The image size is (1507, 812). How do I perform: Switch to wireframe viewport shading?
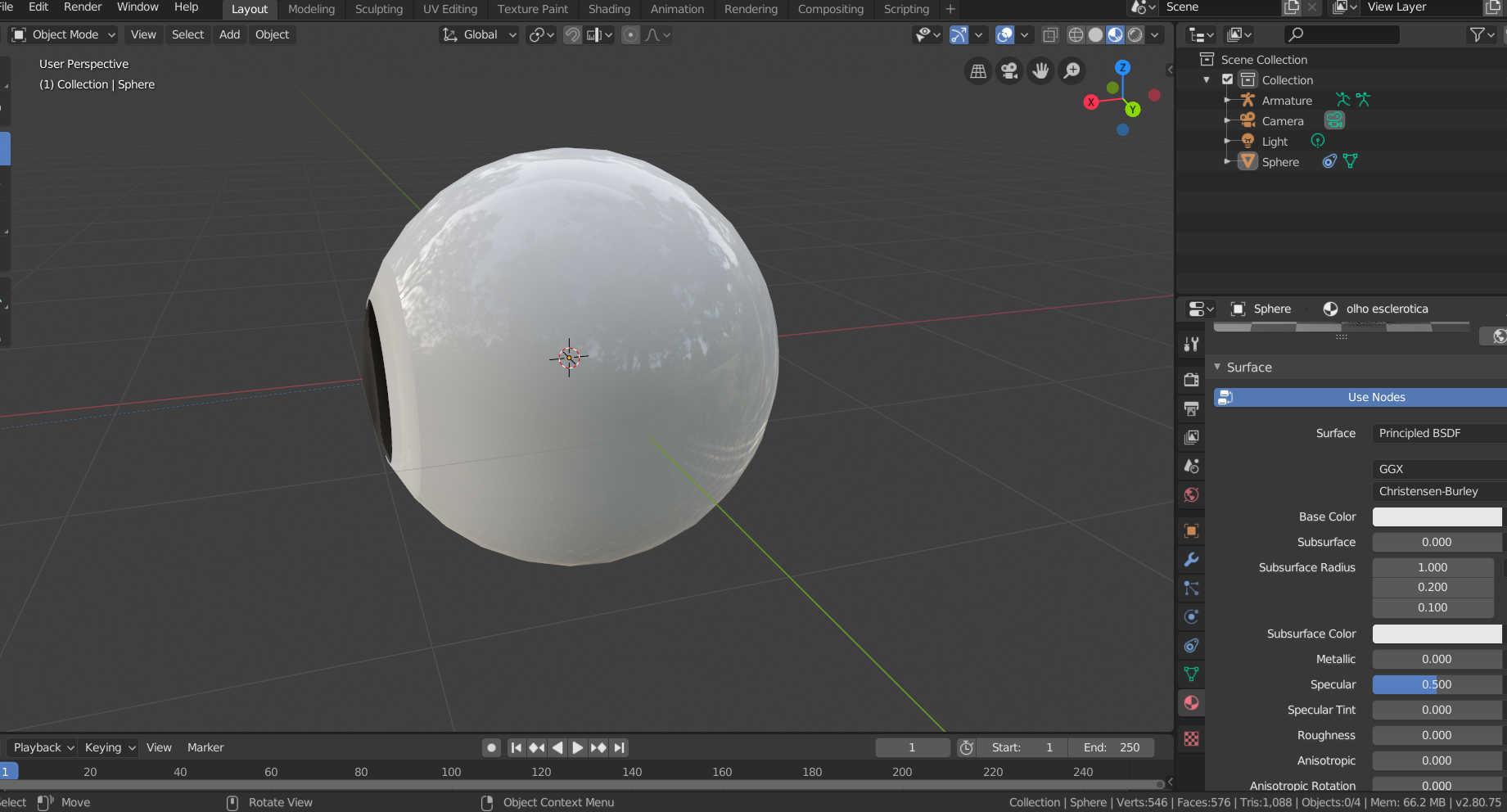(1076, 34)
